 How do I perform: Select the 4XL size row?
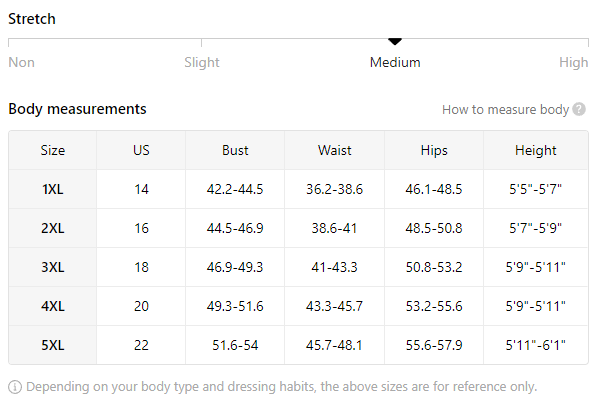pyautogui.click(x=298, y=306)
